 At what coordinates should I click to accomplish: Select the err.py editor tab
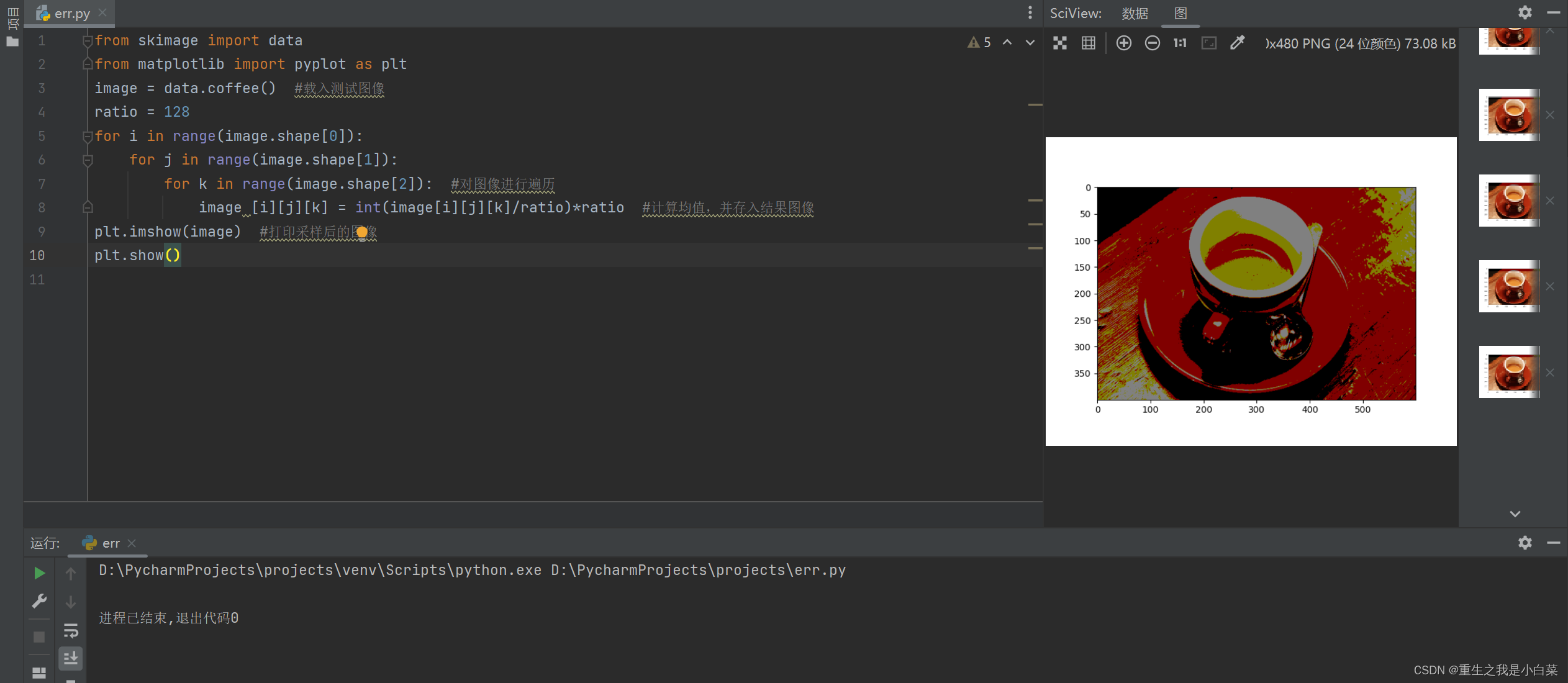pyautogui.click(x=71, y=13)
